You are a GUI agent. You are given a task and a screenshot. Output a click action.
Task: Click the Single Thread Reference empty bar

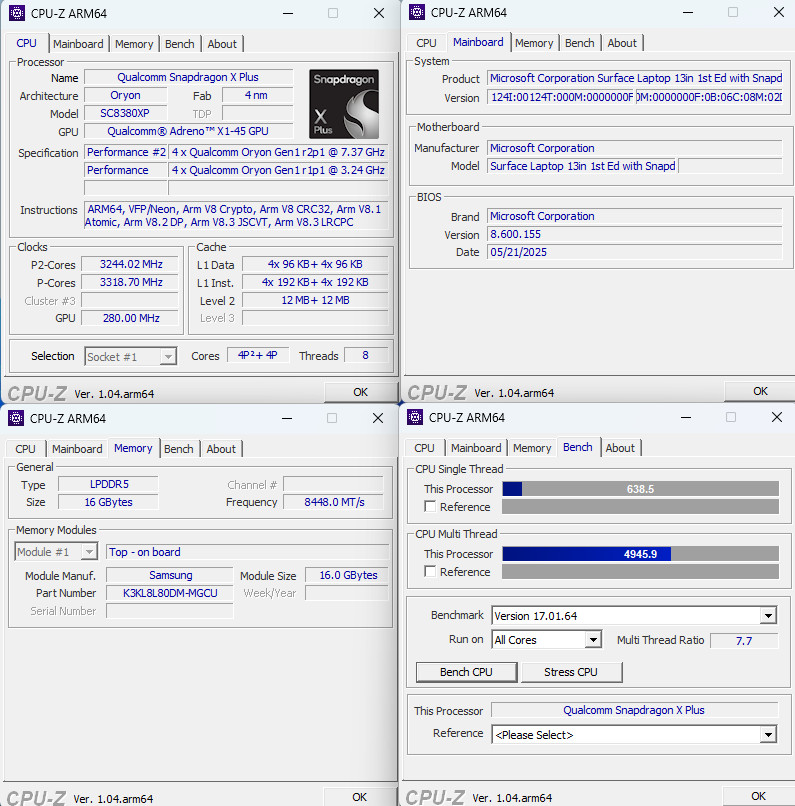click(x=640, y=506)
